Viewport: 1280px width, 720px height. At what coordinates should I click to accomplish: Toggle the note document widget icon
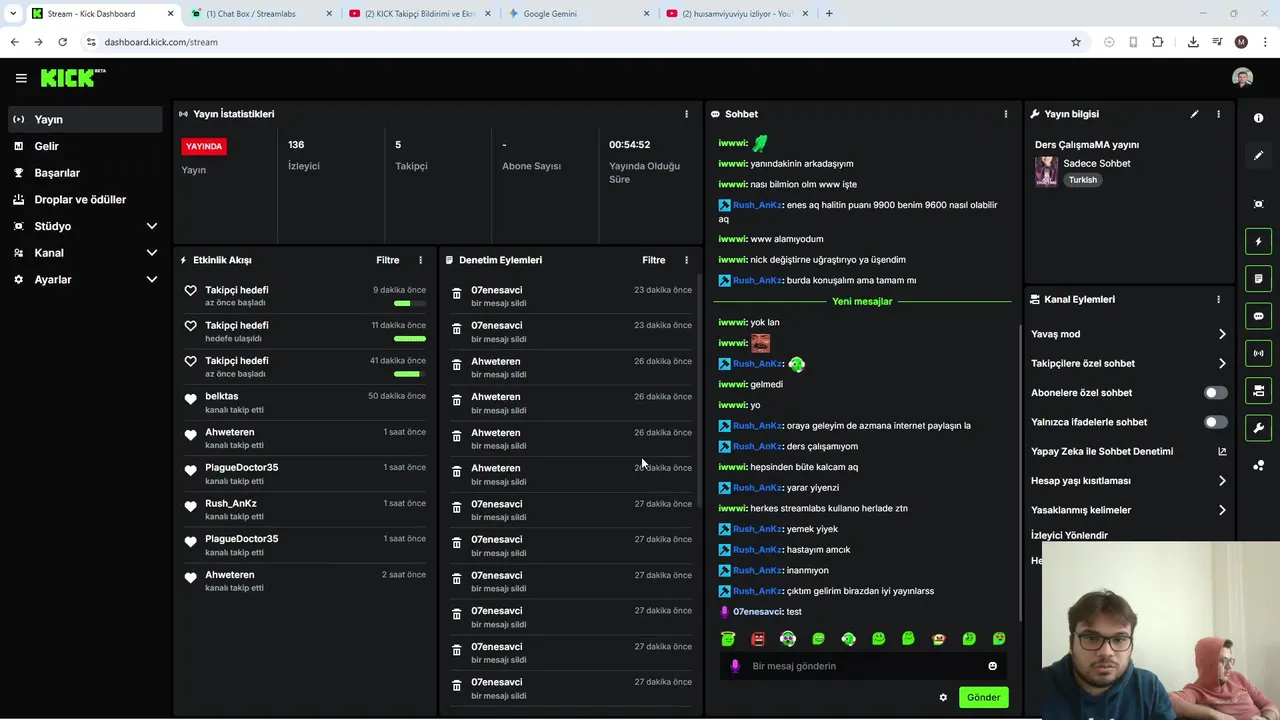1258,278
